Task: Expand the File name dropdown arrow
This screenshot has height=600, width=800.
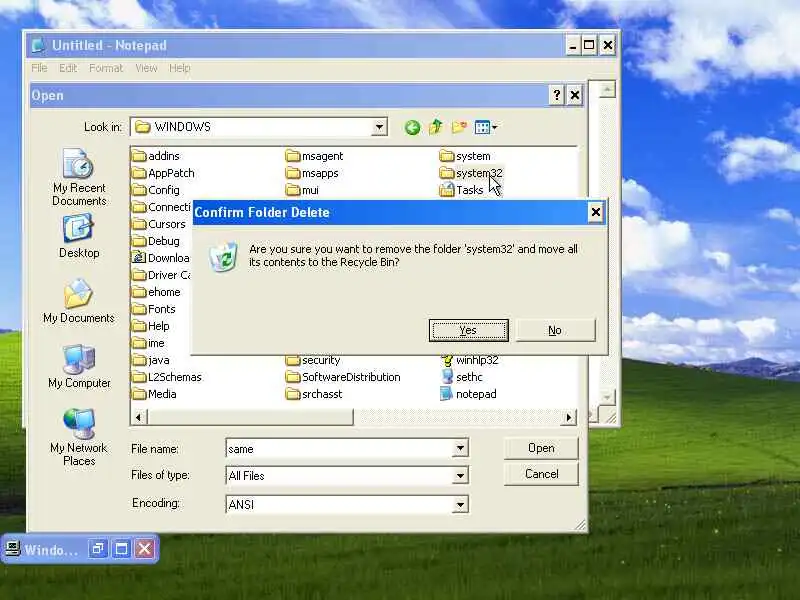Action: tap(460, 448)
